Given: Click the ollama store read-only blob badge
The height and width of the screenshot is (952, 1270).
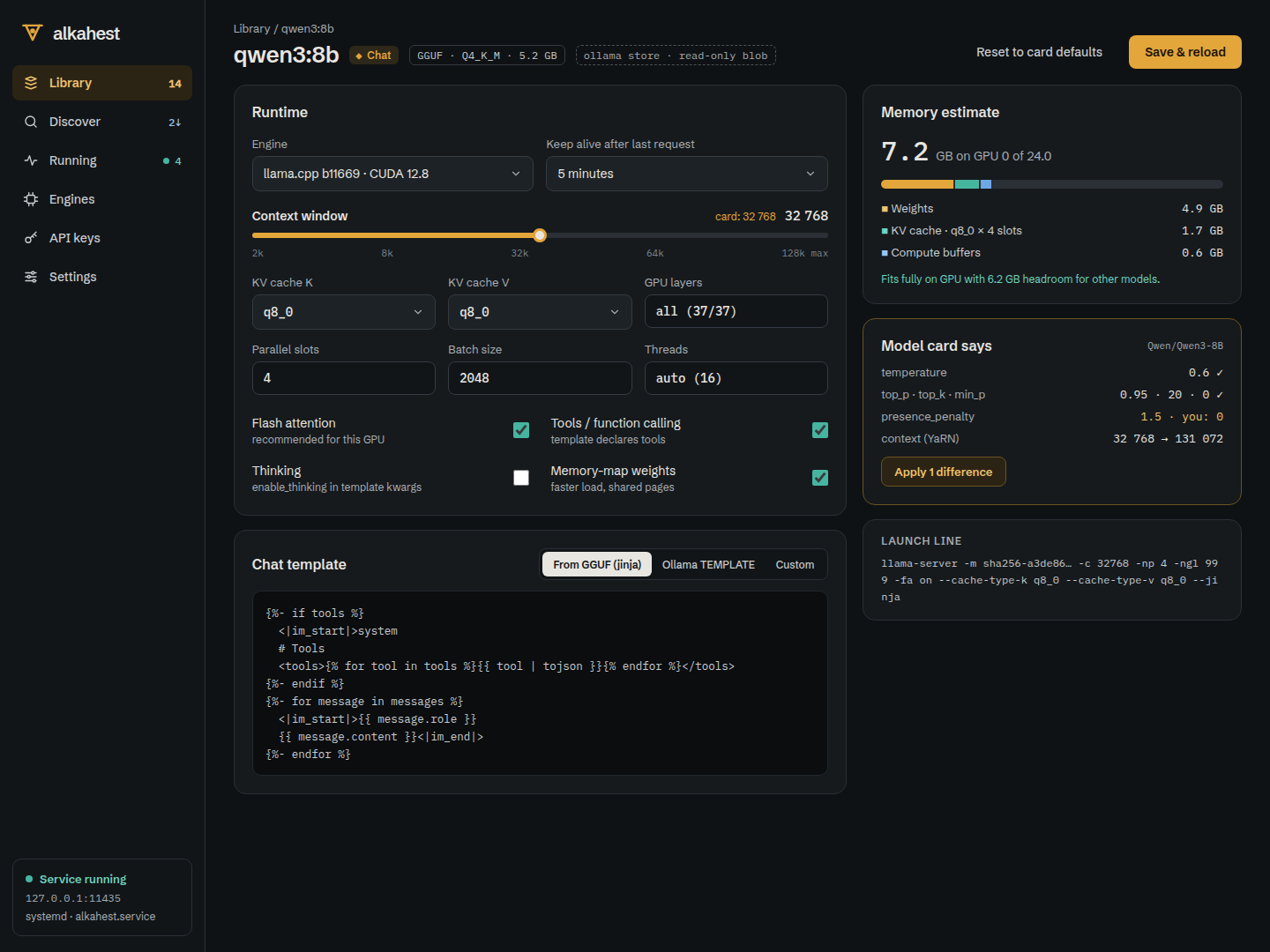Looking at the screenshot, I should click(x=676, y=56).
